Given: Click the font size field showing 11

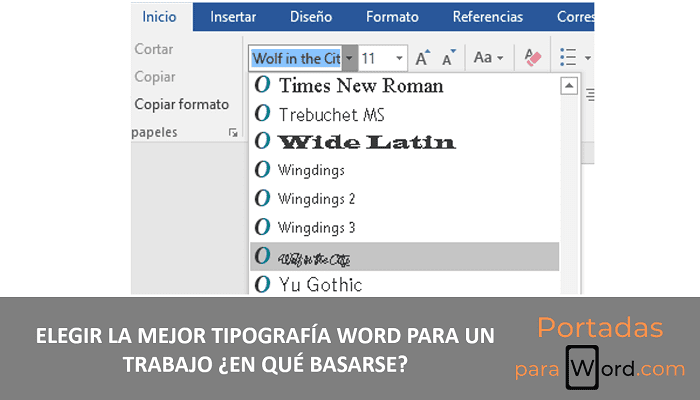Looking at the screenshot, I should (375, 58).
